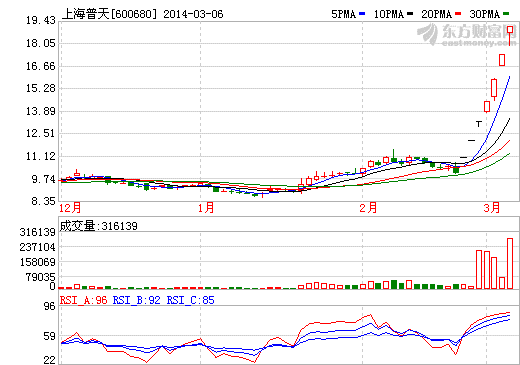Click the tallest final volume bar

point(510,263)
